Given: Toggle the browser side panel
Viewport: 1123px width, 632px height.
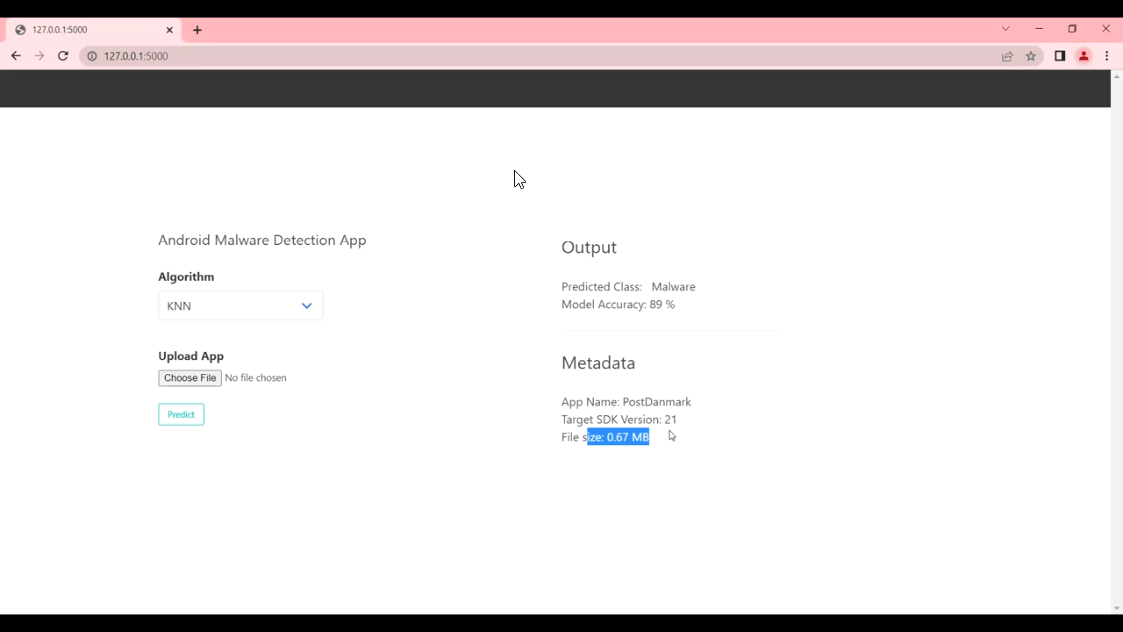Looking at the screenshot, I should coord(1060,56).
